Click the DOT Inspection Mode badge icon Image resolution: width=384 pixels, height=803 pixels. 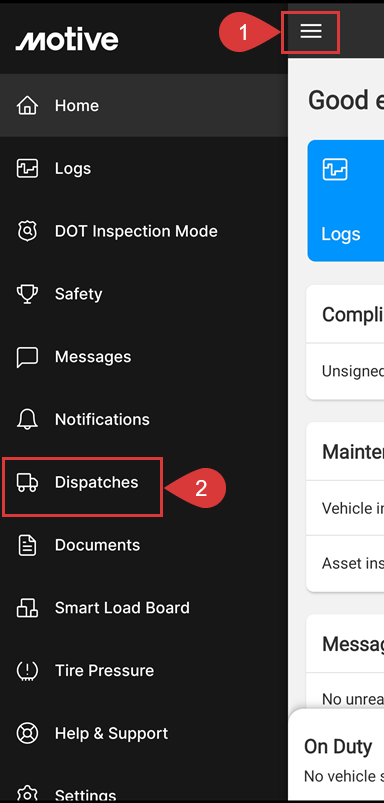27,231
